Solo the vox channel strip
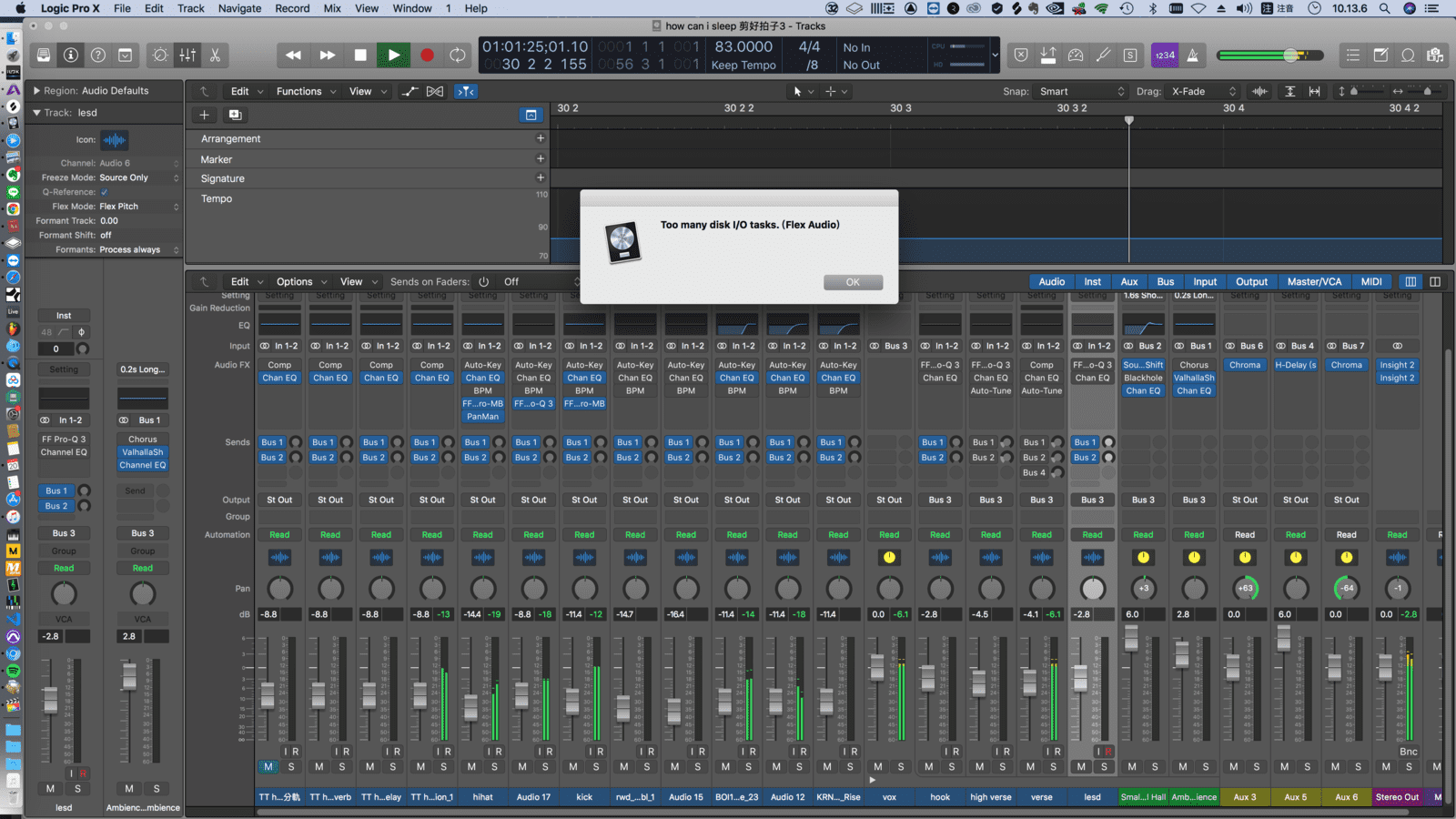This screenshot has height=819, width=1456. click(x=901, y=767)
